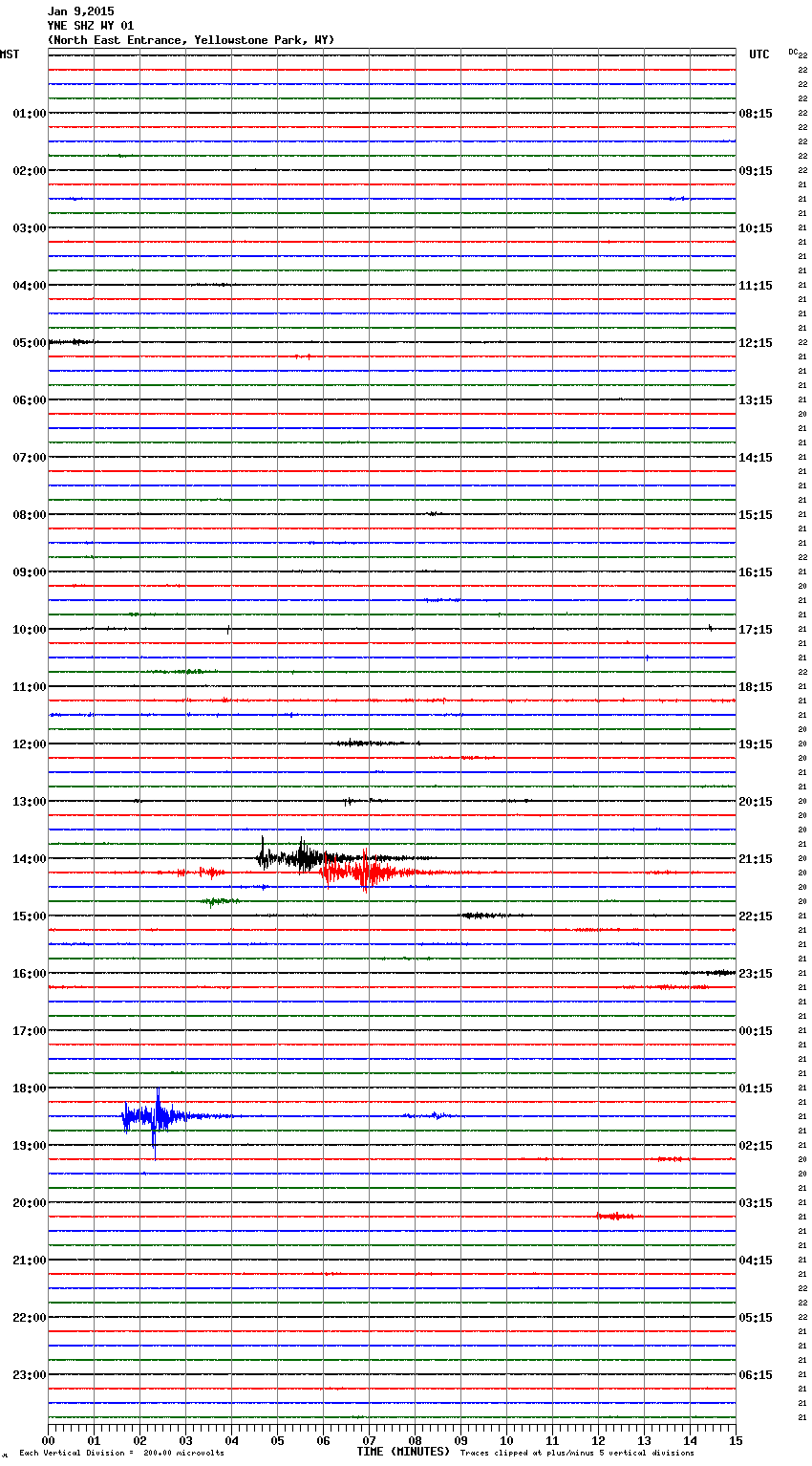Click the '08:15' UTC time label
The height and width of the screenshot is (1466, 812).
click(x=756, y=114)
